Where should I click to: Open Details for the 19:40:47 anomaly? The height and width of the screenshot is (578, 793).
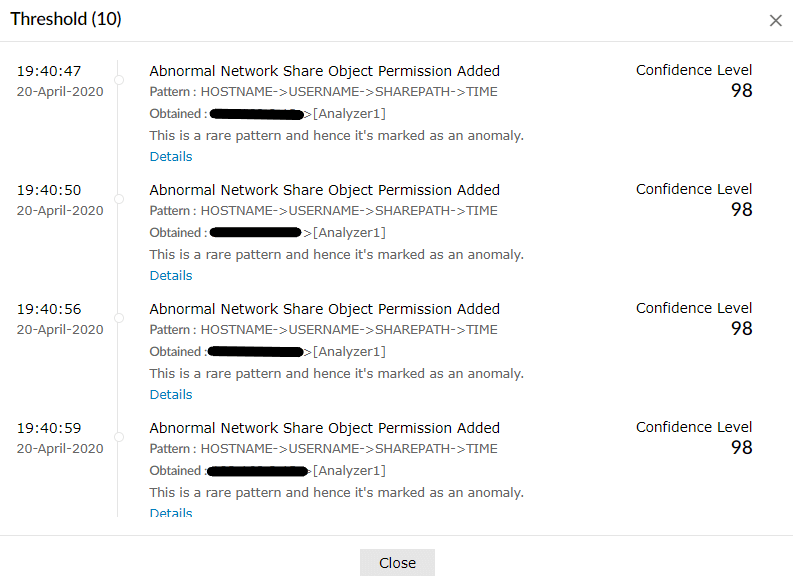click(171, 157)
